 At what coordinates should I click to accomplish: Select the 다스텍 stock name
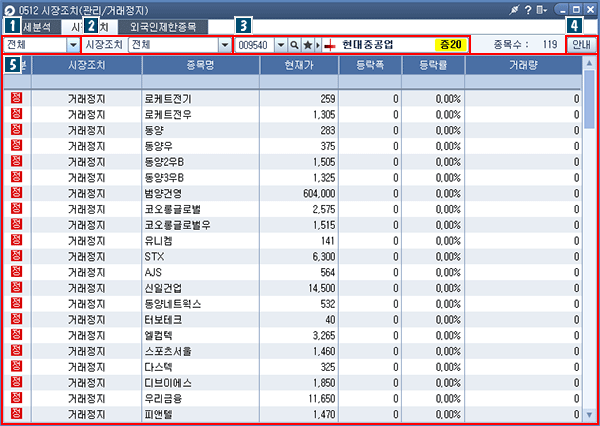click(159, 367)
